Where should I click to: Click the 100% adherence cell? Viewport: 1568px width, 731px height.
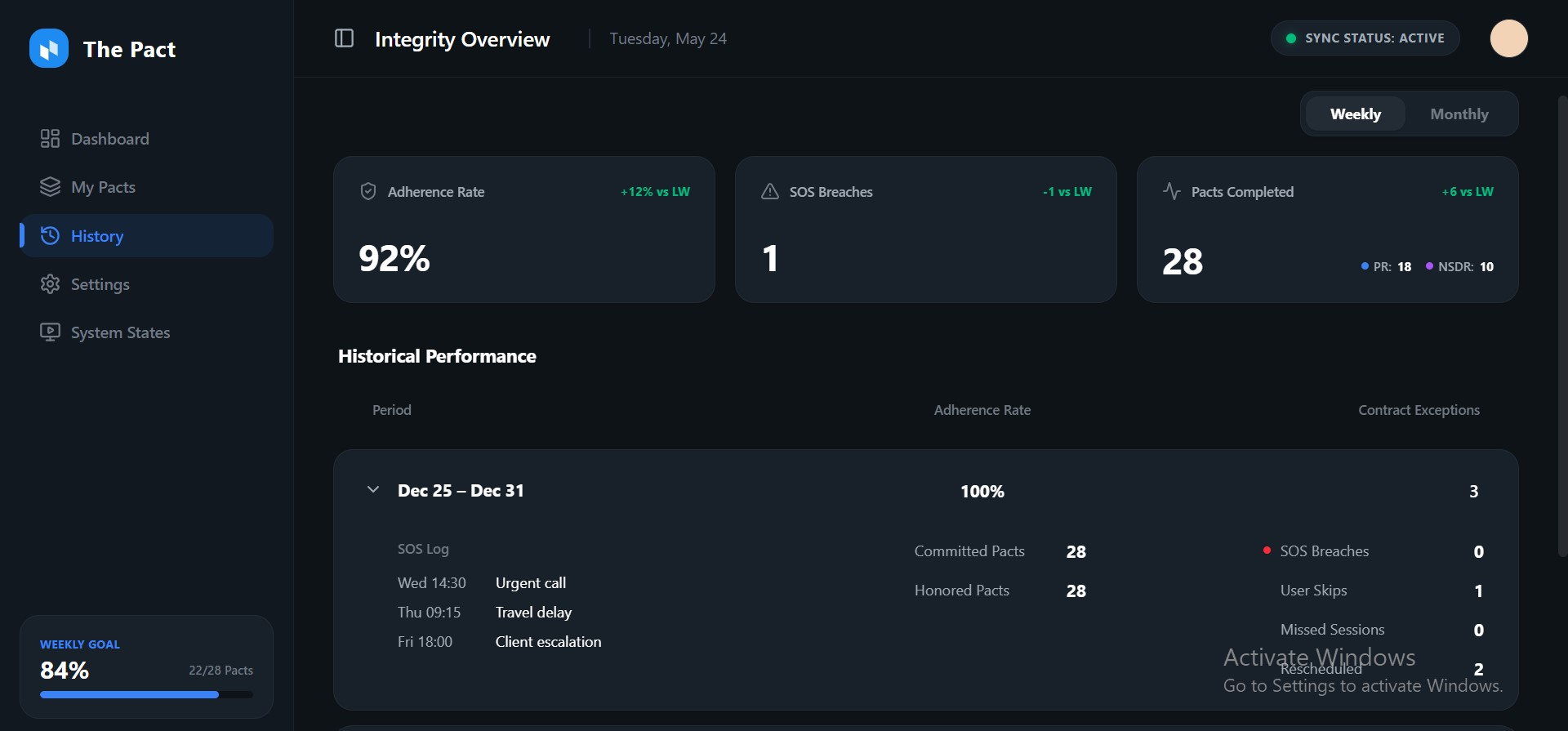[982, 492]
